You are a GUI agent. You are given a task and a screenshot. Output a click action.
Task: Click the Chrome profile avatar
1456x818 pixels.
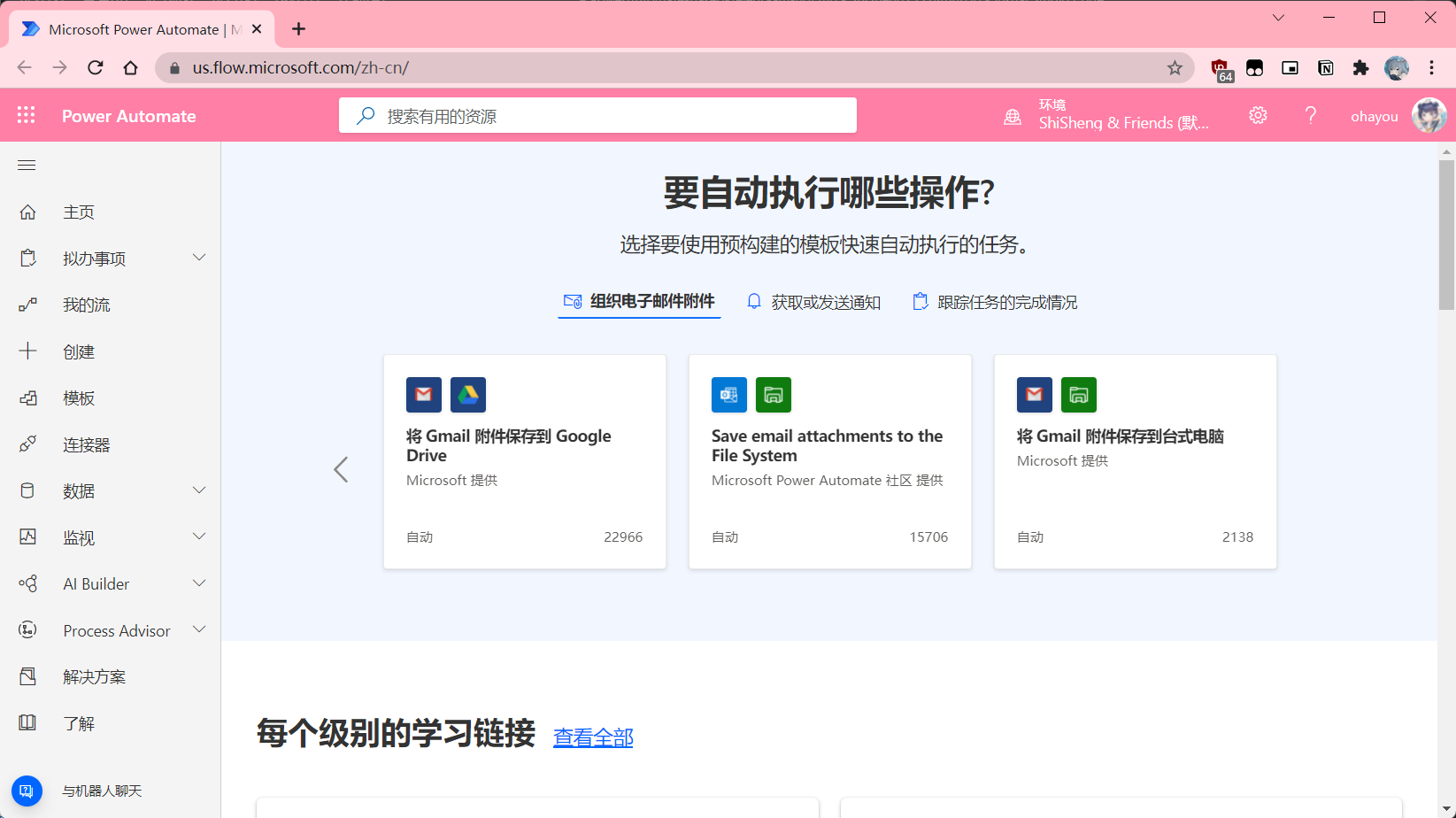click(x=1397, y=67)
